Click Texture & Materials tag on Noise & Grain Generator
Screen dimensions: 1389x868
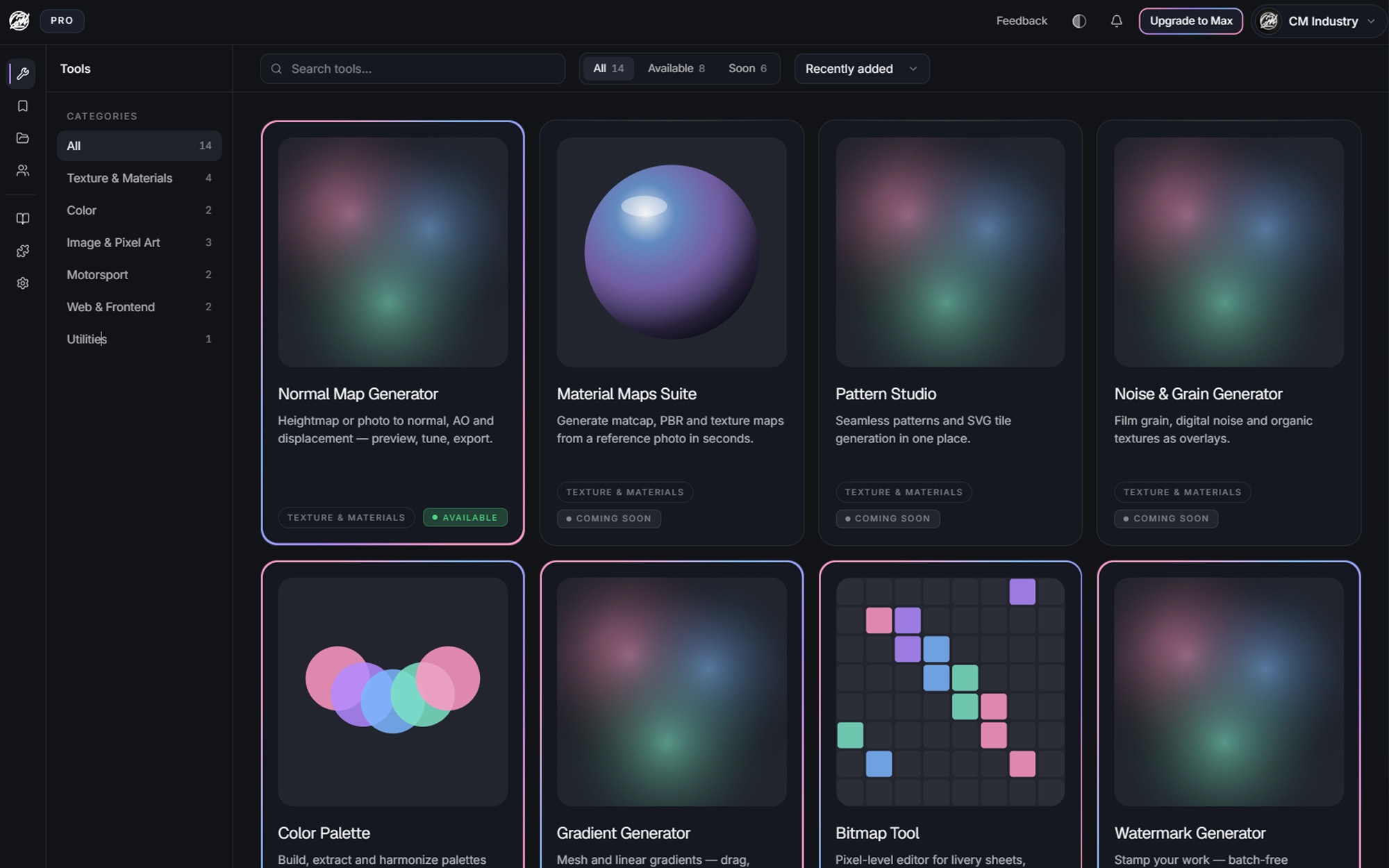click(1182, 492)
